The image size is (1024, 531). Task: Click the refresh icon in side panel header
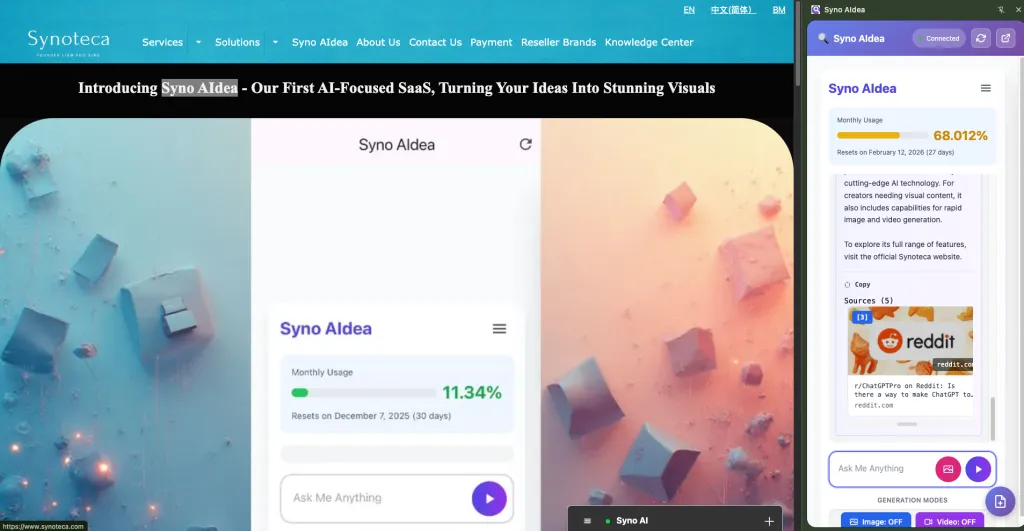tap(981, 39)
